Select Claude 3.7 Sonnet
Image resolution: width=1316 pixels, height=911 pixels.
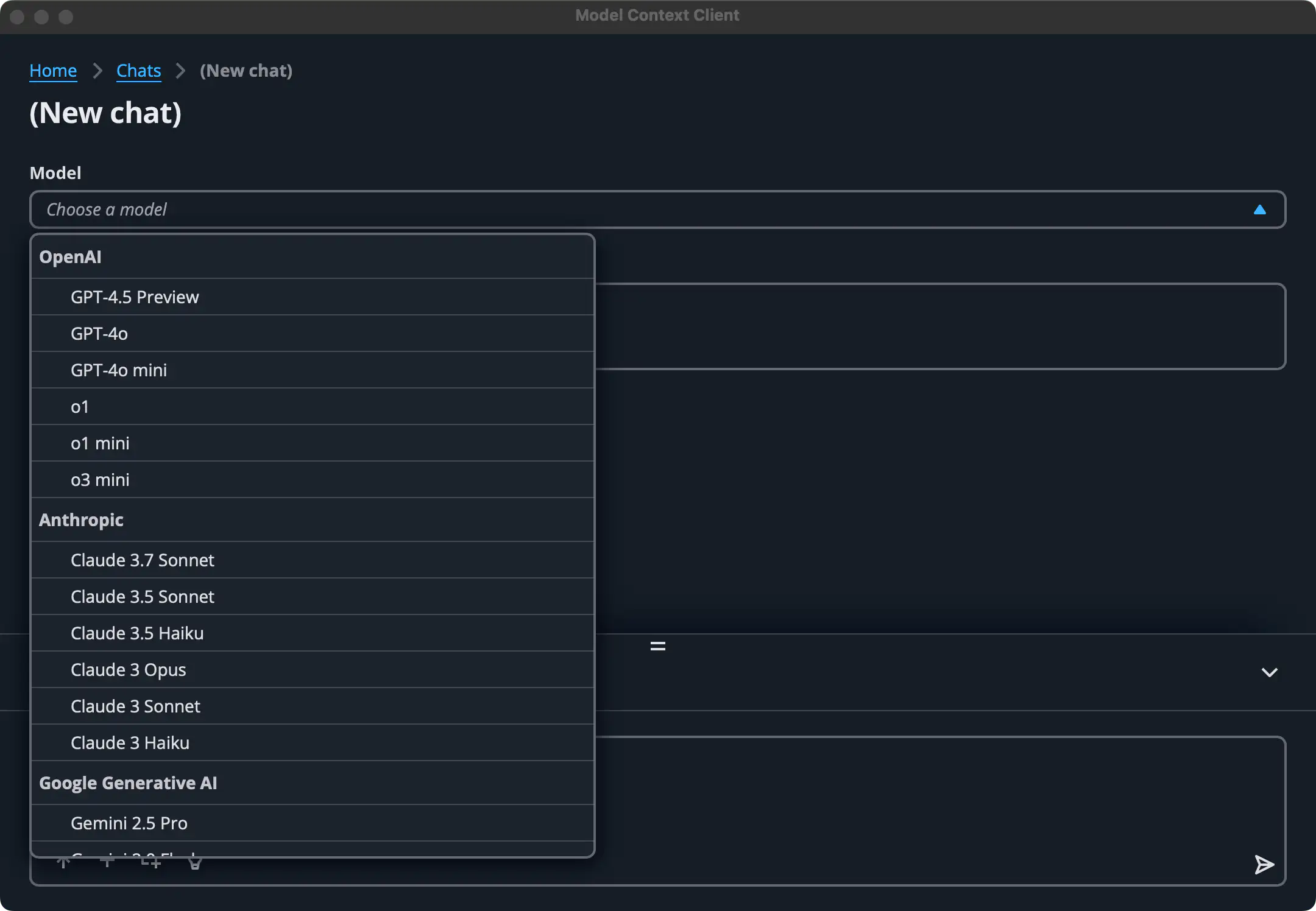pos(142,560)
